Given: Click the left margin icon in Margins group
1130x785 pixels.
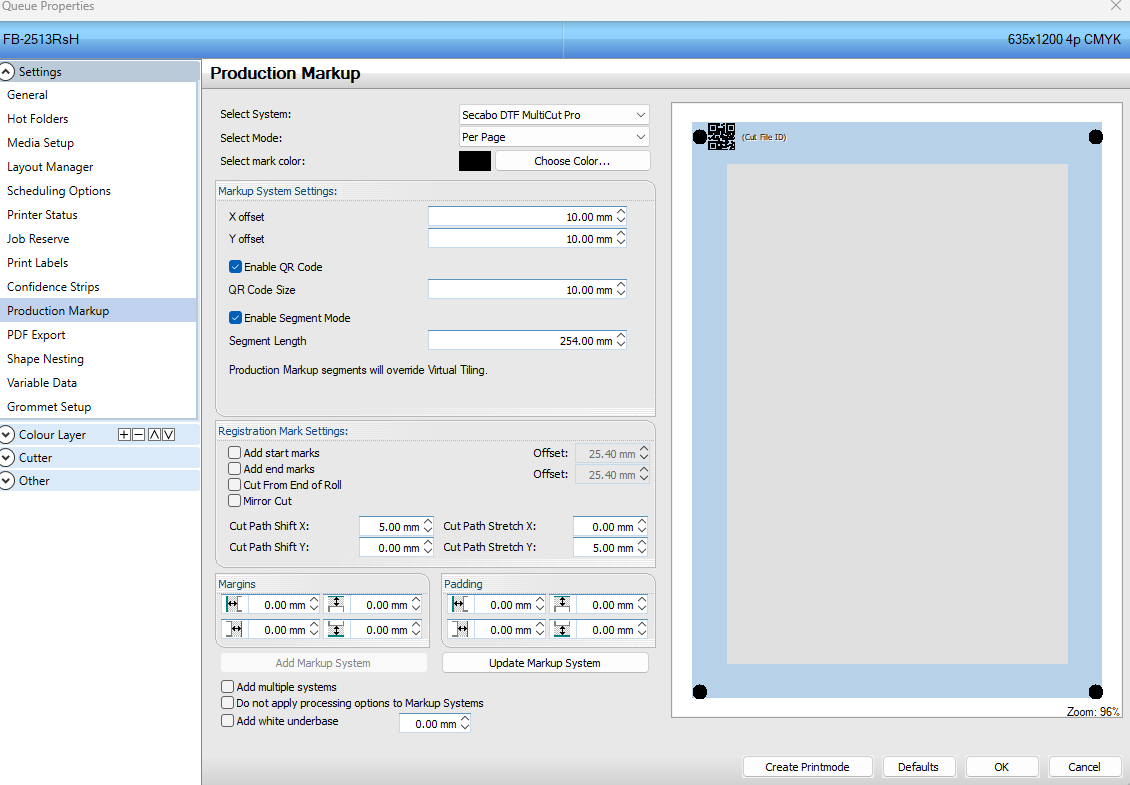Looking at the screenshot, I should (234, 604).
